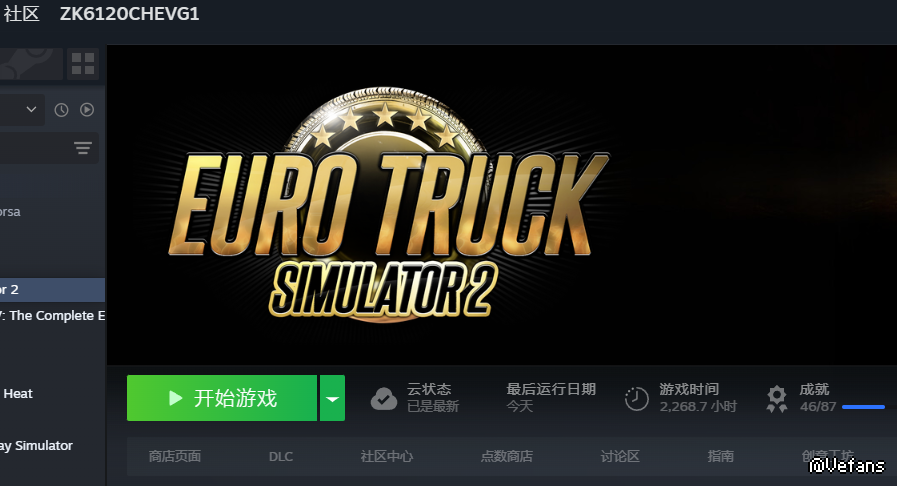Open the 点数商店 link
Viewport: 897px width, 486px height.
[507, 456]
